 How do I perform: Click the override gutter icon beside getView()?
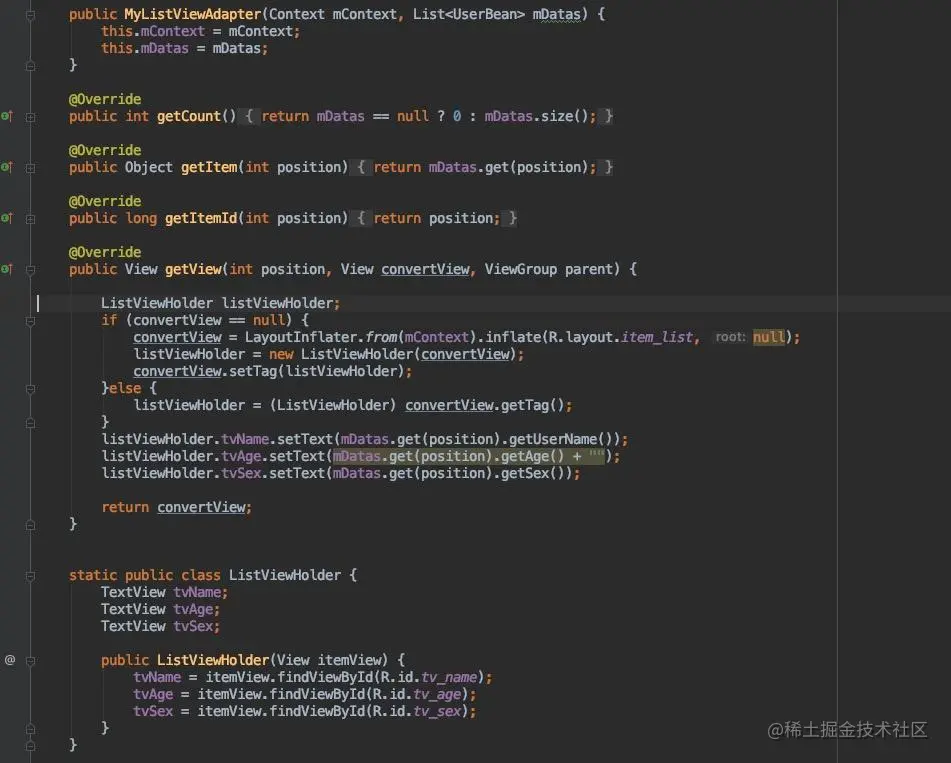pyautogui.click(x=7, y=269)
